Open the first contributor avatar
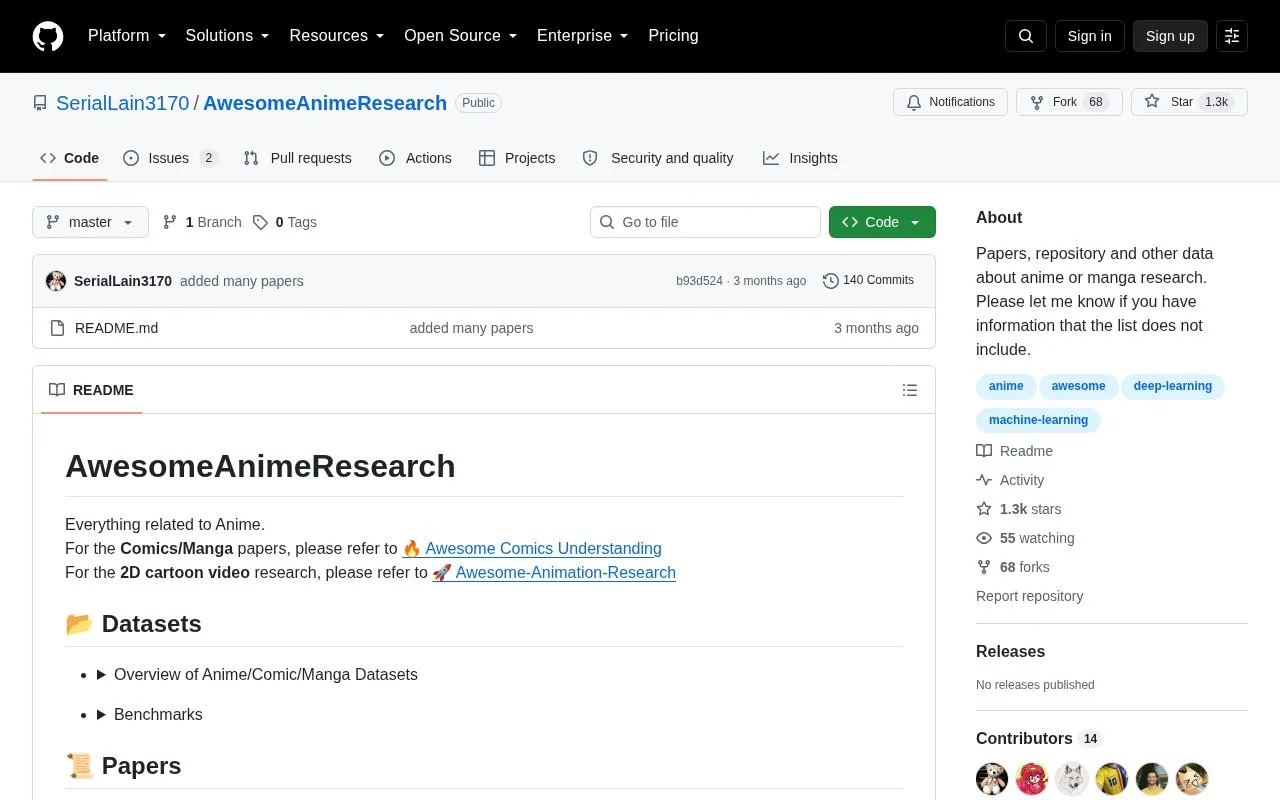The width and height of the screenshot is (1280, 800). [992, 779]
